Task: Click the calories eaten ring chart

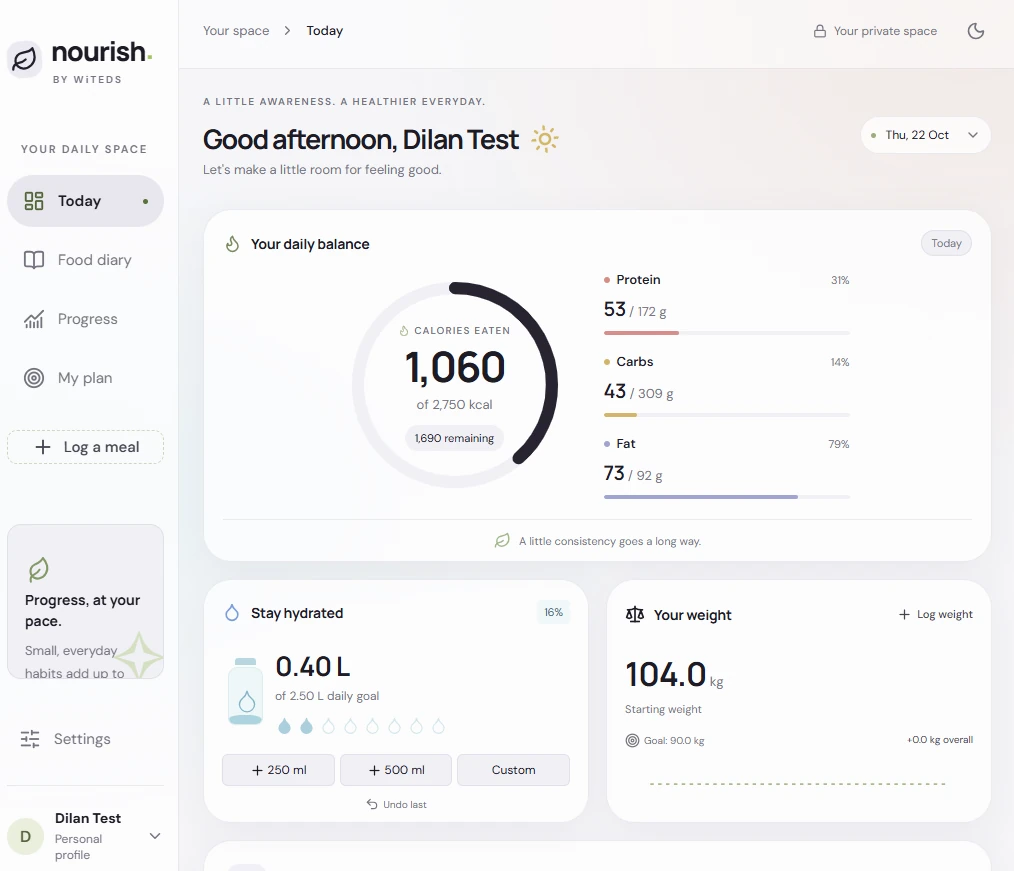Action: (455, 385)
